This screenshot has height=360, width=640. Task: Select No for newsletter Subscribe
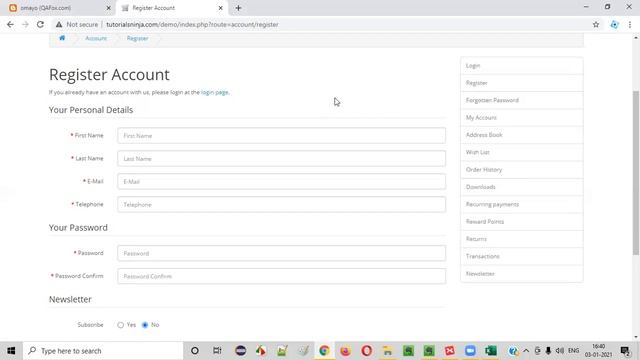145,325
